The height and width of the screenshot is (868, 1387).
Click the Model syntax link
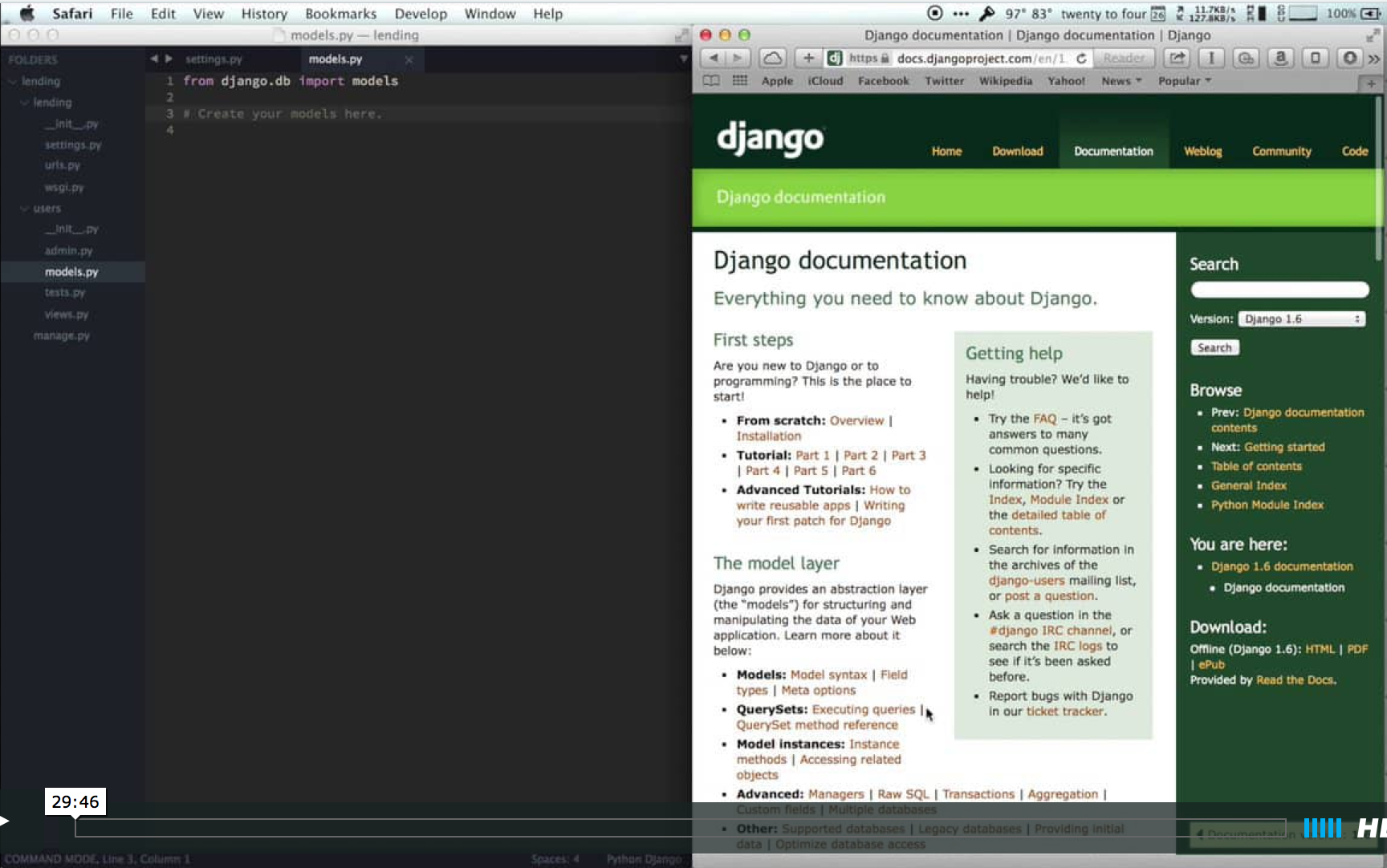[x=828, y=675]
